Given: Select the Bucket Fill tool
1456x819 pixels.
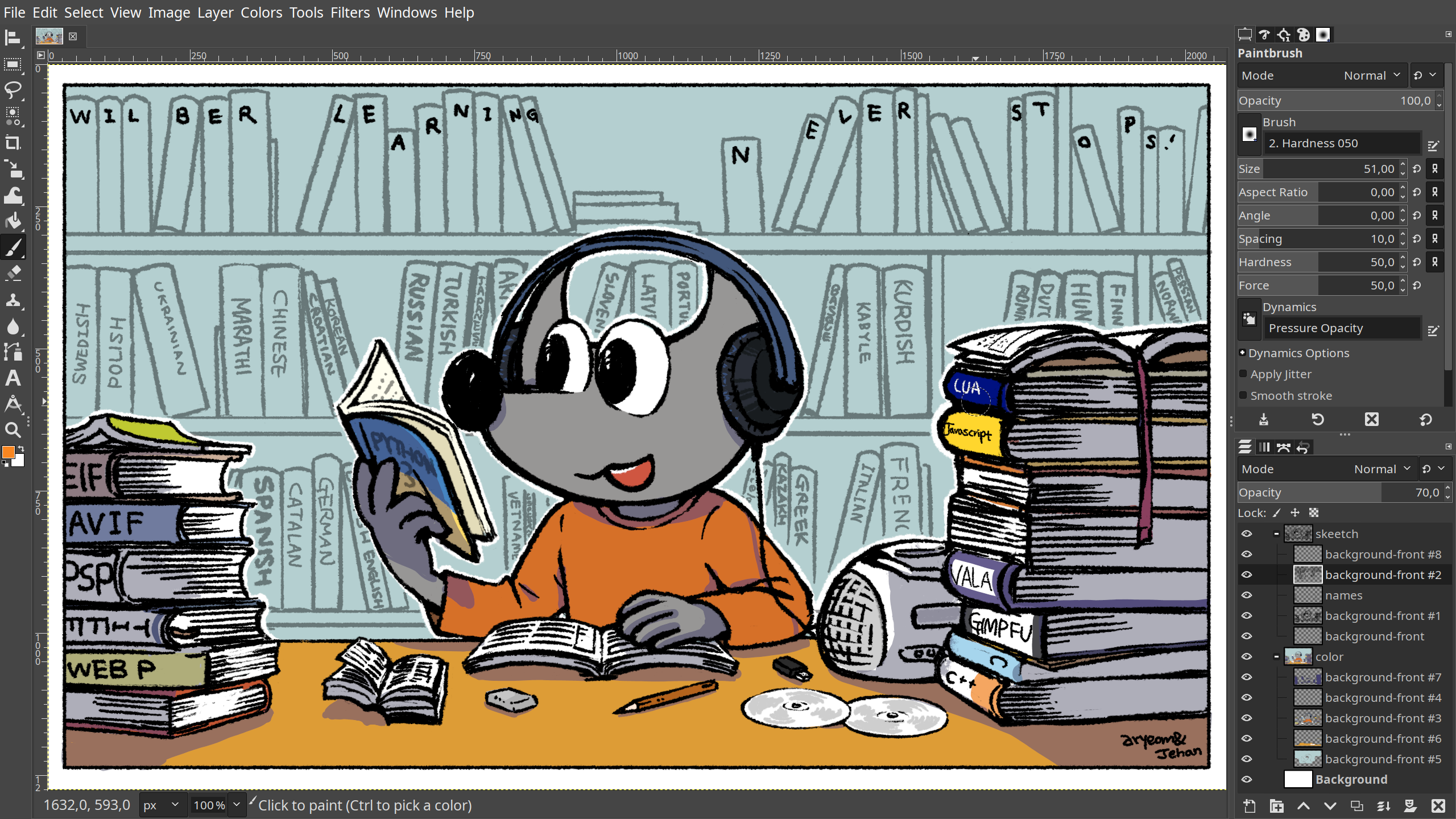Looking at the screenshot, I should 13,221.
